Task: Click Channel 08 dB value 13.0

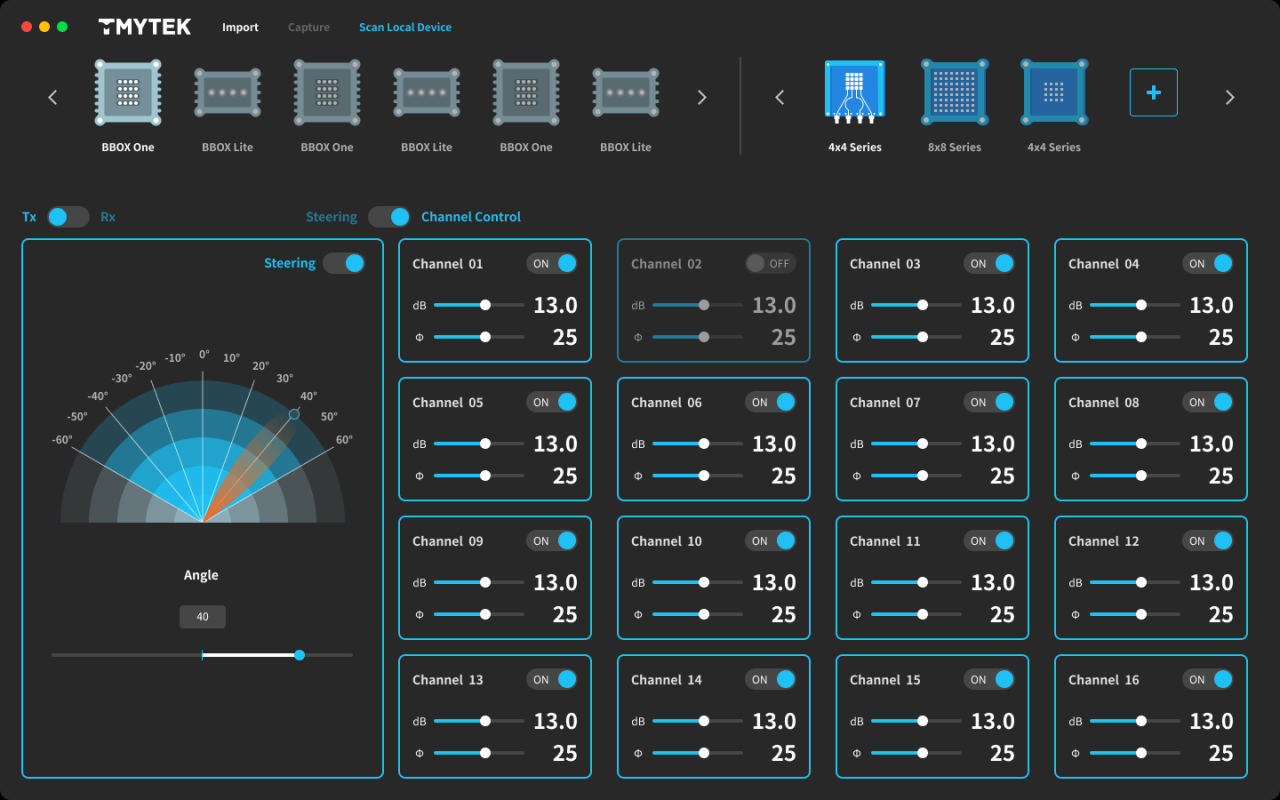Action: (x=1211, y=443)
